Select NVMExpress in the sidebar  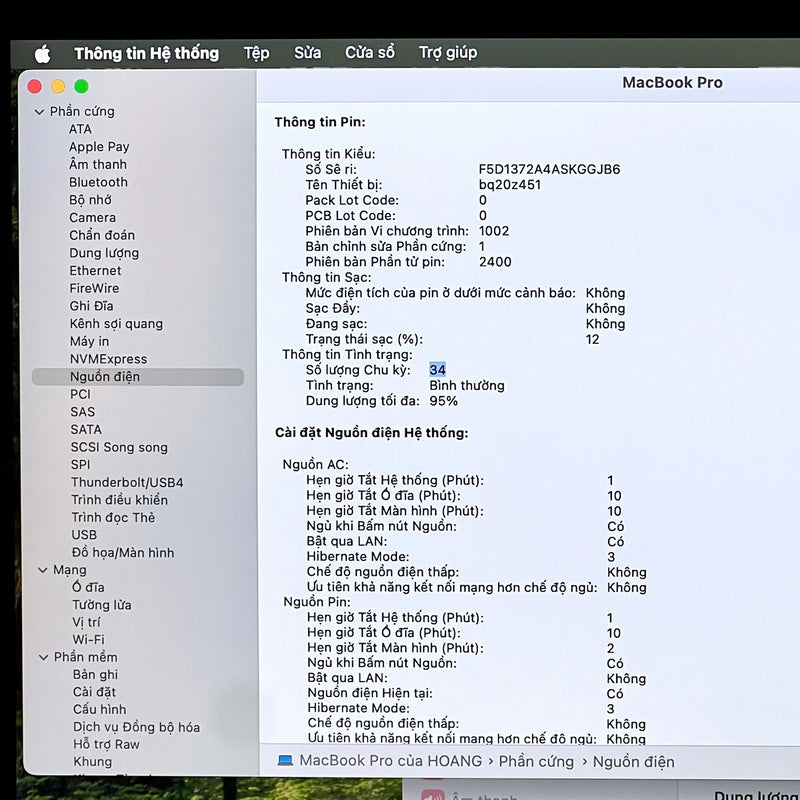(108, 359)
